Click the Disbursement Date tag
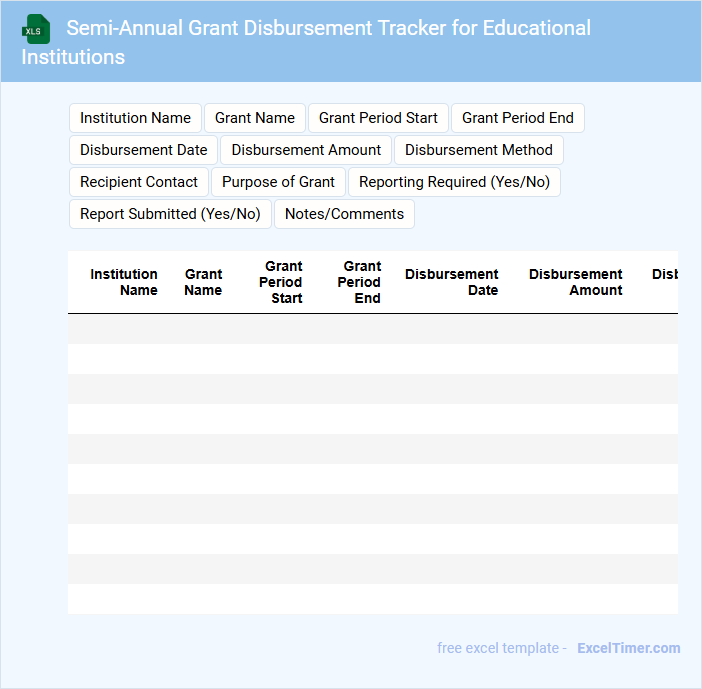The height and width of the screenshot is (689, 702). pyautogui.click(x=143, y=150)
